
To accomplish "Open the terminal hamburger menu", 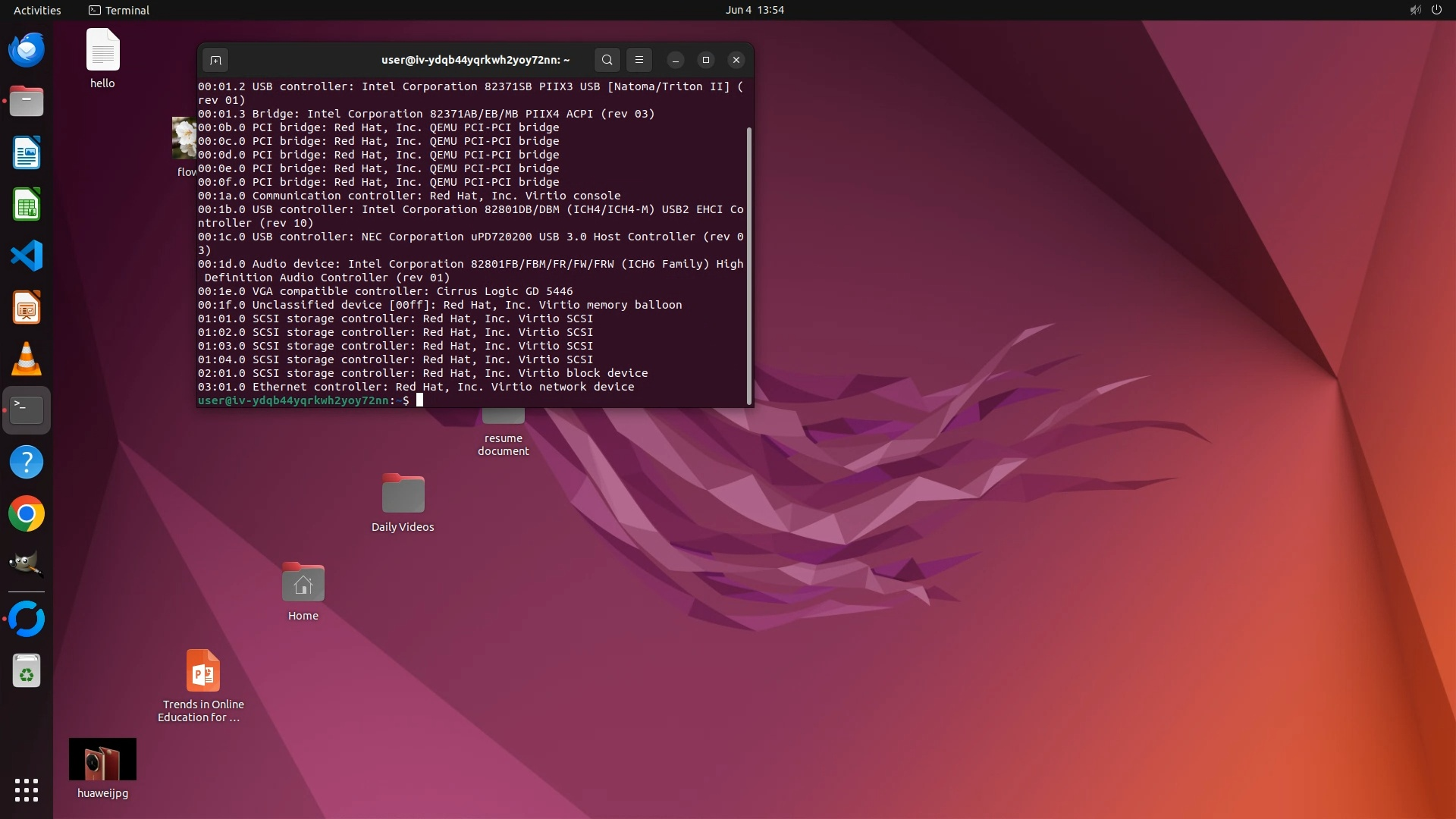I will coord(639,60).
